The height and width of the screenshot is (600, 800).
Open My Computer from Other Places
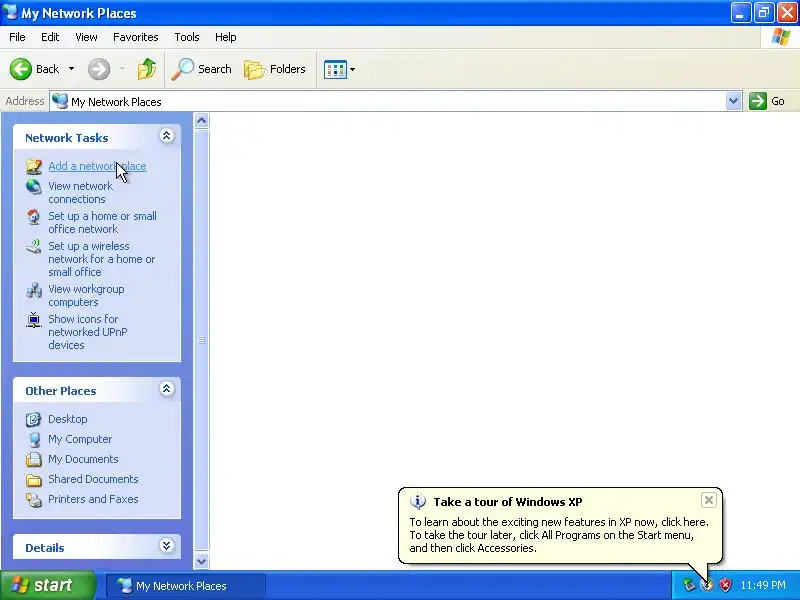tap(80, 439)
